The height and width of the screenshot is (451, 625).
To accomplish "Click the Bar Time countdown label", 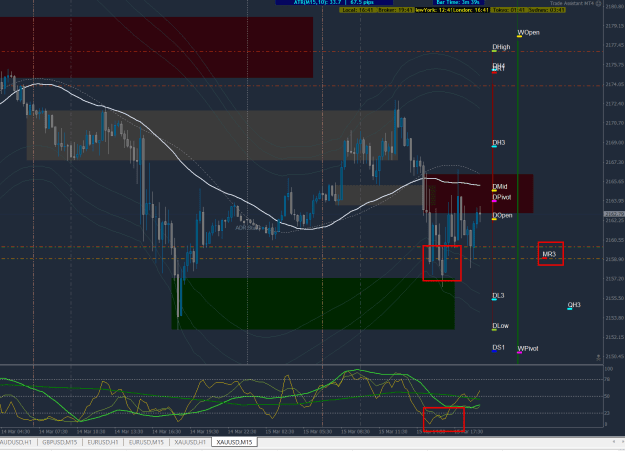I will (x=457, y=2).
